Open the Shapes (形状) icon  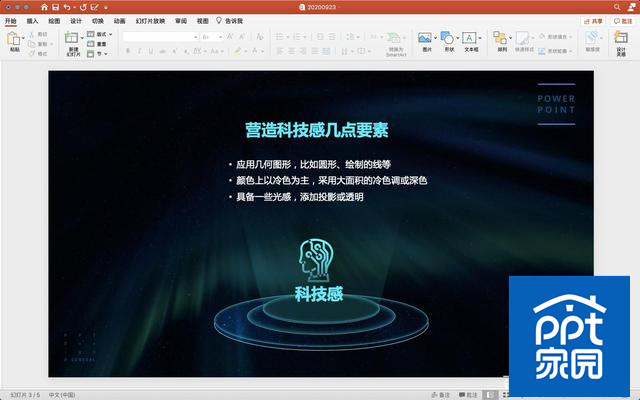(447, 38)
